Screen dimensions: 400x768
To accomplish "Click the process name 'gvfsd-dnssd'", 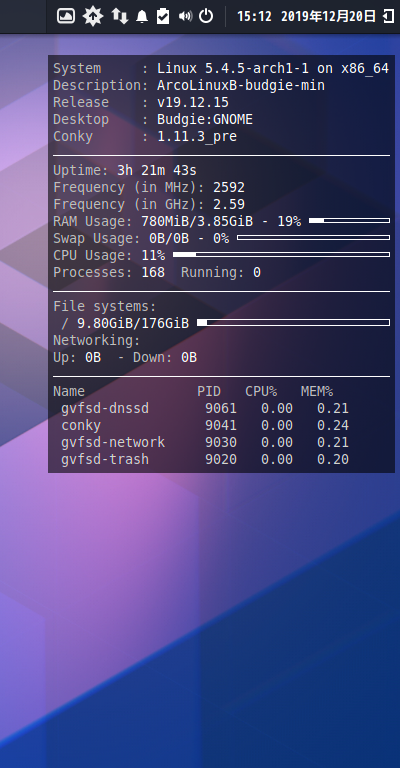I will coord(105,408).
